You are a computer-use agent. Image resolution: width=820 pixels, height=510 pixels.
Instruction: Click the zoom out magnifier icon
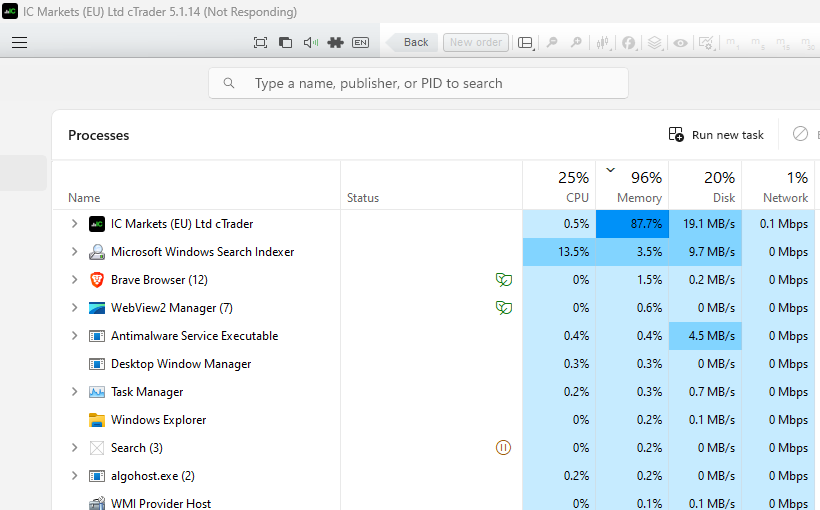[552, 42]
